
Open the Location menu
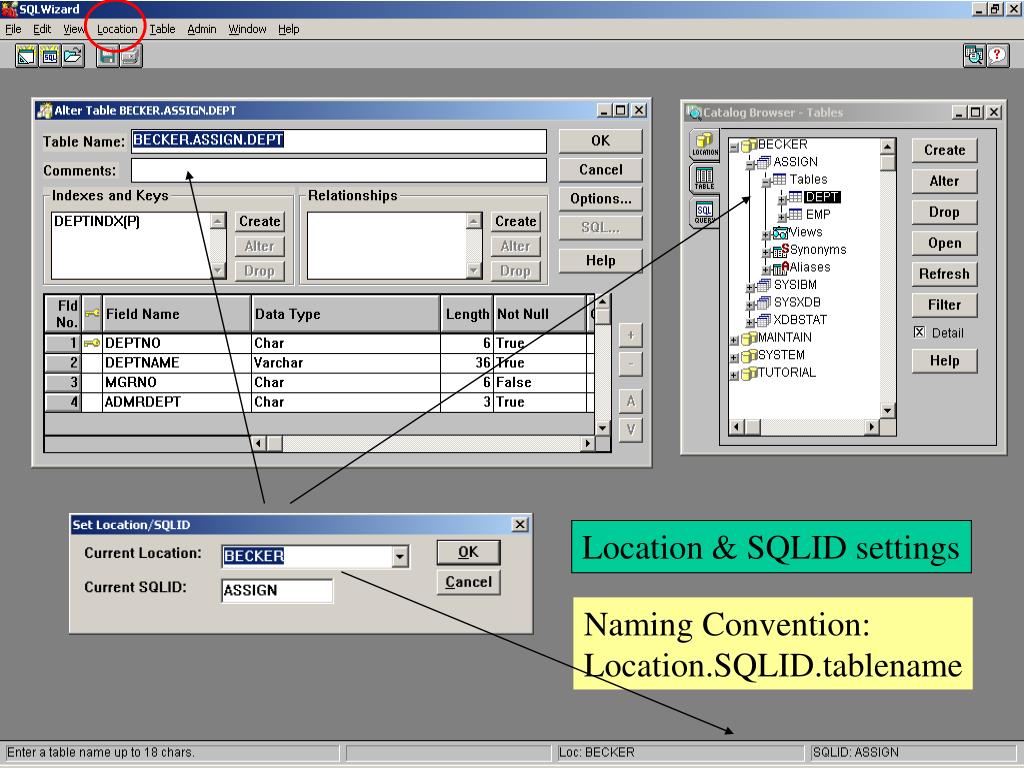coord(118,29)
